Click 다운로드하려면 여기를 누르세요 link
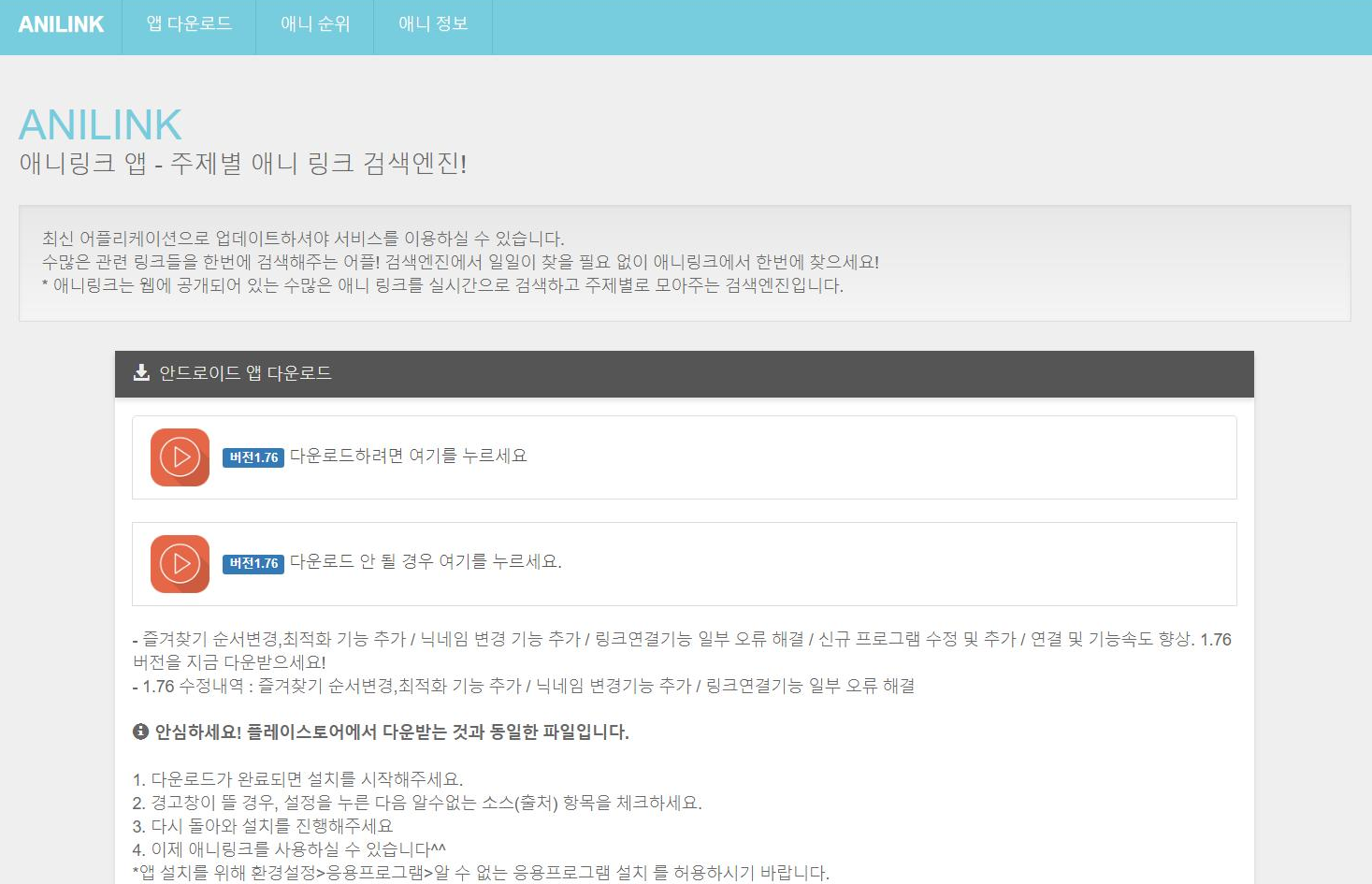Screen dimensions: 1372x884 click(x=408, y=456)
